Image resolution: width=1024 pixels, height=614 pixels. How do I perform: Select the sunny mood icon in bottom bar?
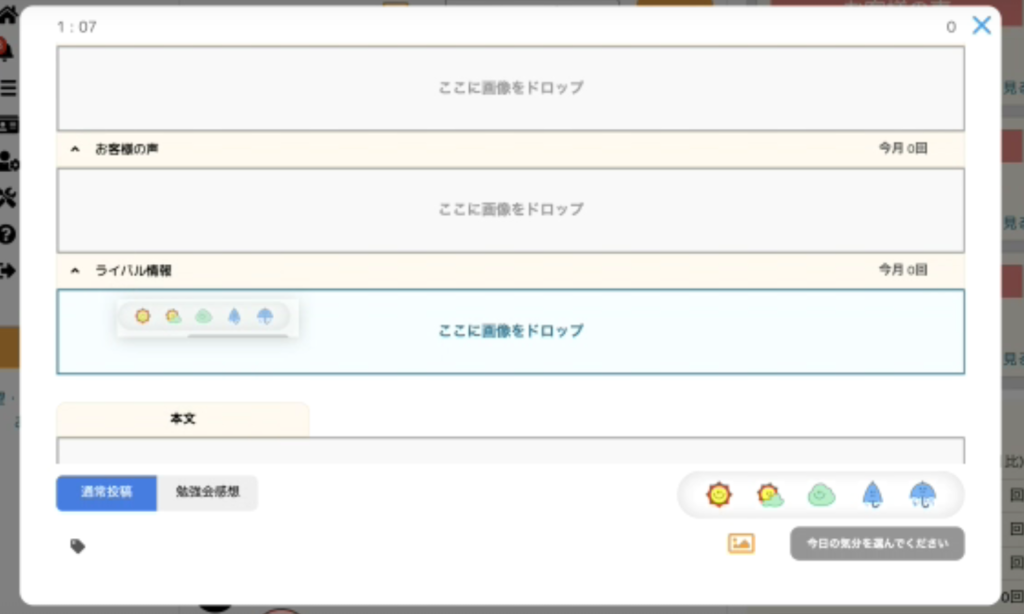pyautogui.click(x=718, y=494)
